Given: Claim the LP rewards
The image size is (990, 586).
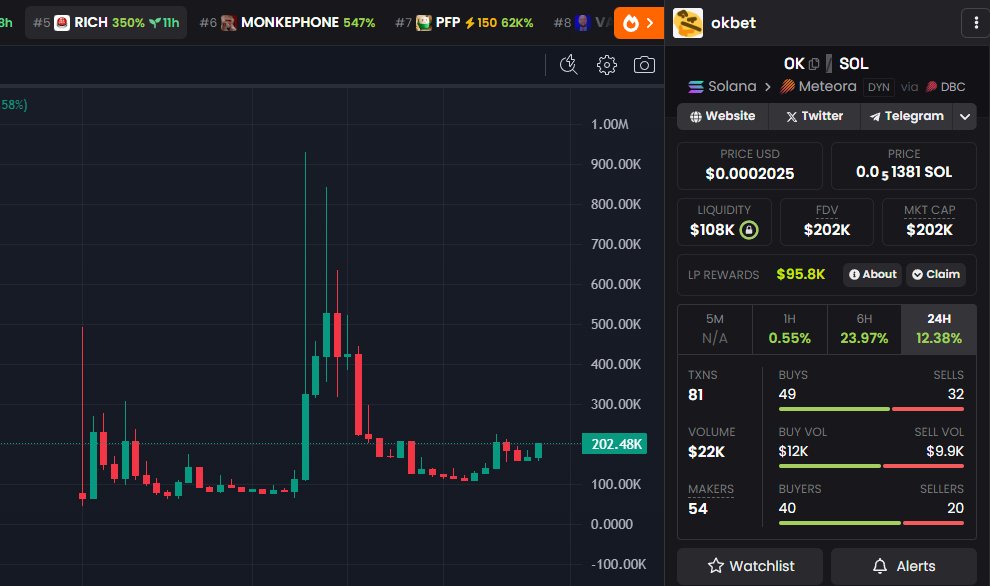Looking at the screenshot, I should click(936, 274).
